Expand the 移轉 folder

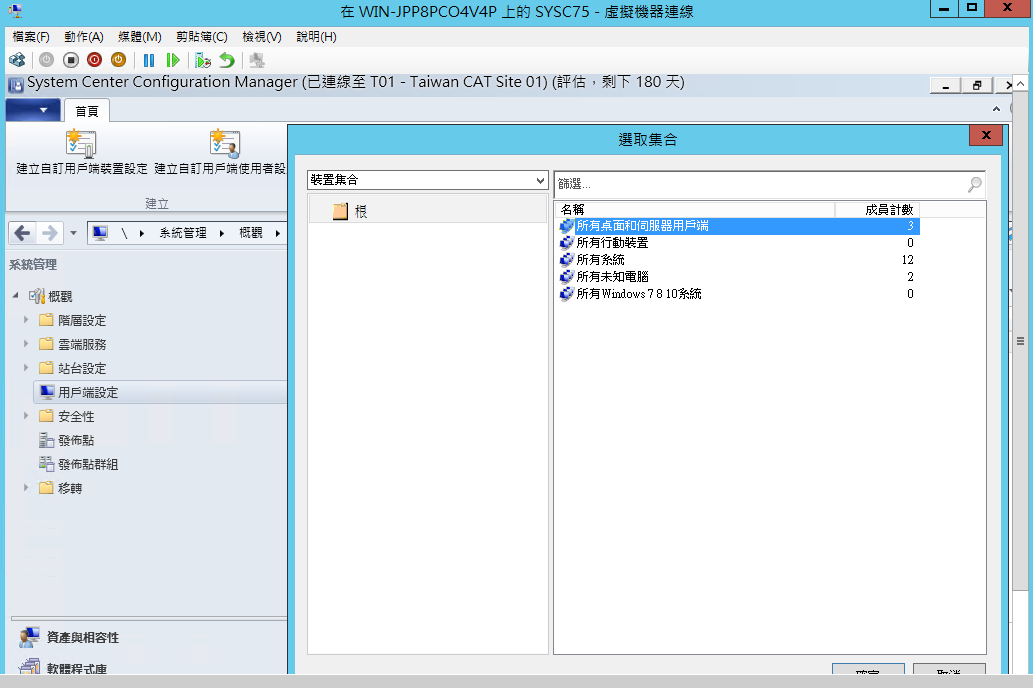click(26, 488)
